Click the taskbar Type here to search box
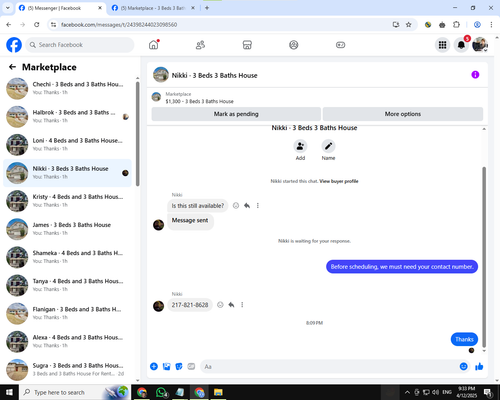Screen dimensions: 500x400 75,392
